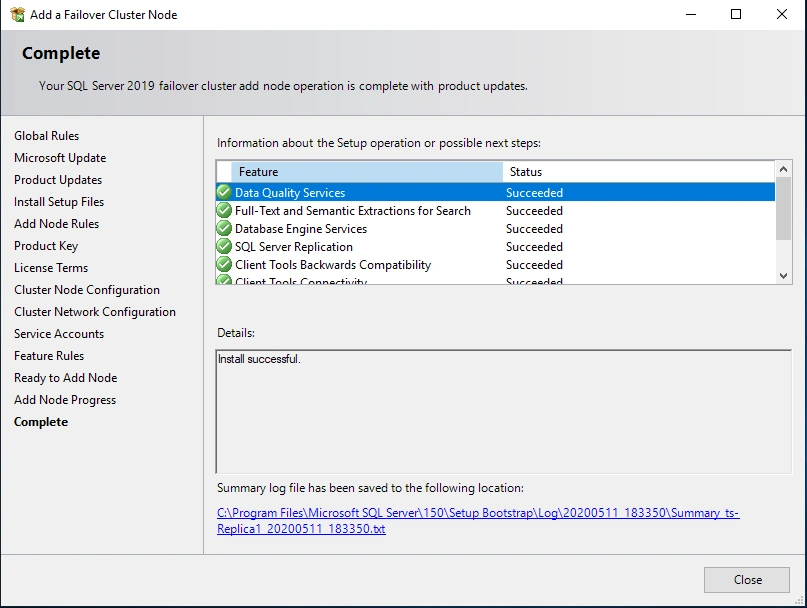Click the bold Complete step in sidebar
Screen dimensions: 807x608
coord(41,422)
